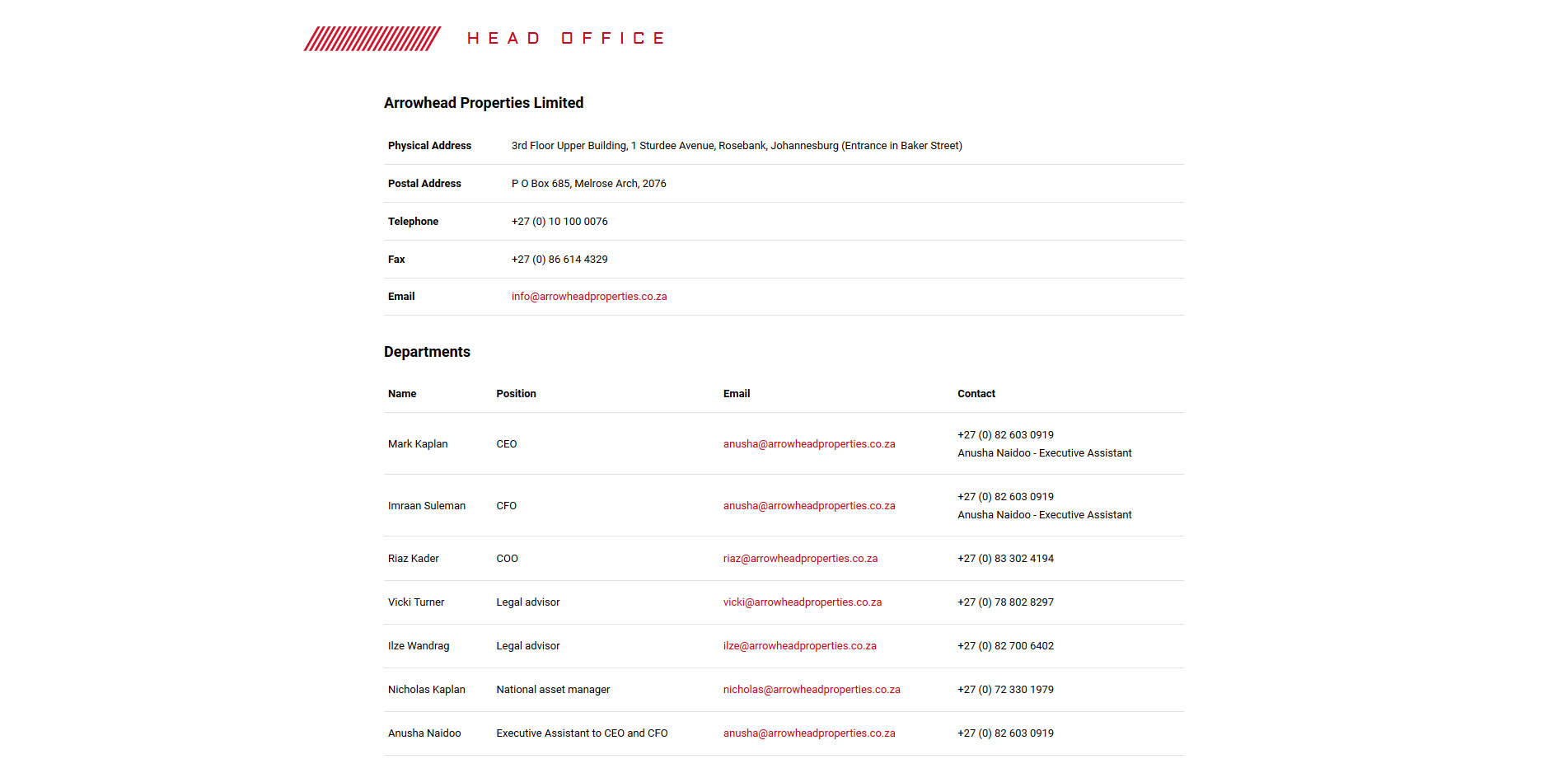Click the Arrowhead Properties Limited heading
This screenshot has height=773, width=1568.
pyautogui.click(x=483, y=103)
